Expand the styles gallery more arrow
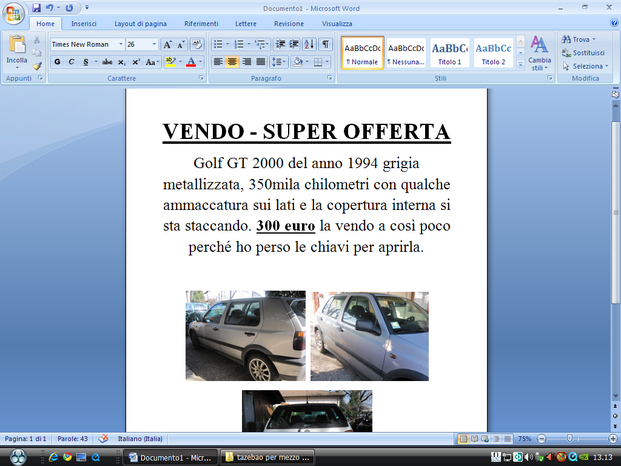621x466 pixels. coord(521,64)
